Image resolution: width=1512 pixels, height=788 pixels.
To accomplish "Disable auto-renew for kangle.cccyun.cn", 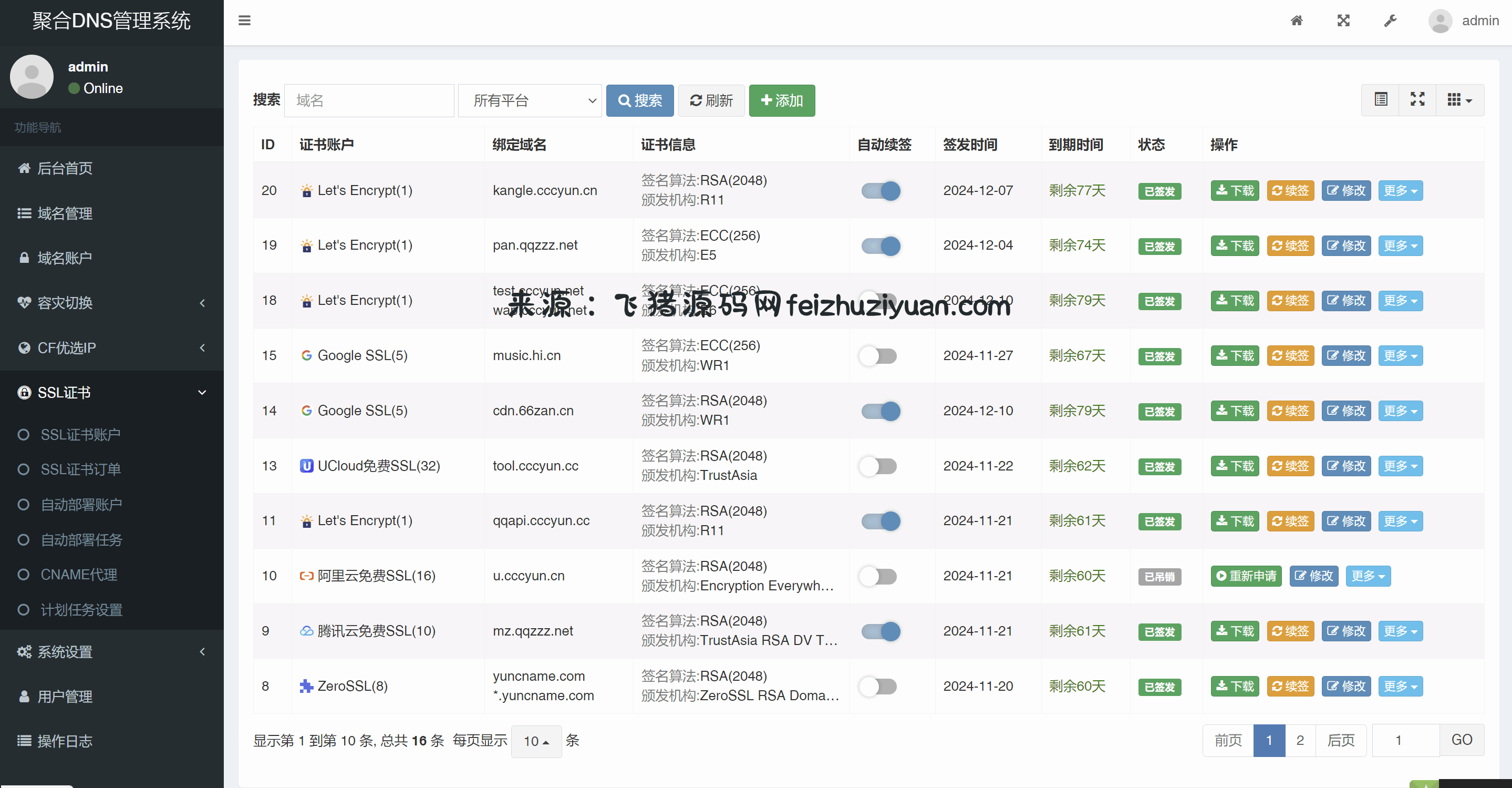I will tap(881, 190).
